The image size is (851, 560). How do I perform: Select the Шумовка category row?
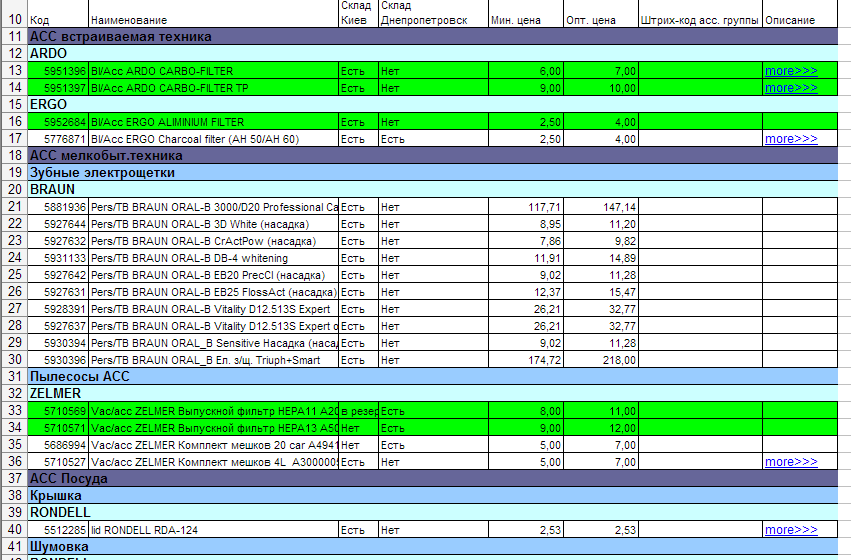click(433, 546)
